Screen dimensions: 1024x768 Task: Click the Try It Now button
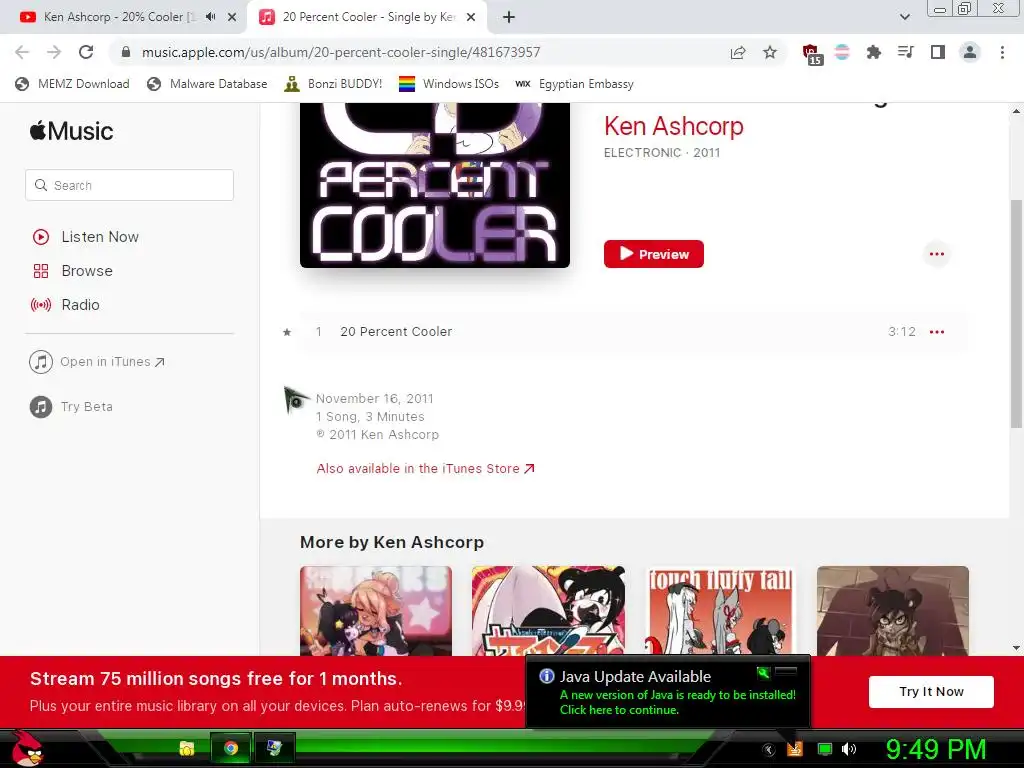click(931, 692)
